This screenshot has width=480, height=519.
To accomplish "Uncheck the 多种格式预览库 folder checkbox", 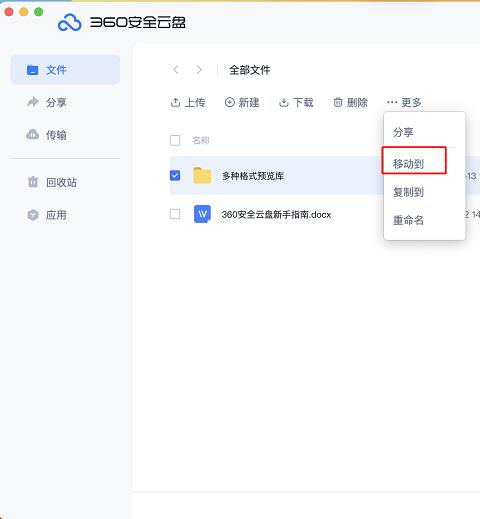I will 175,175.
